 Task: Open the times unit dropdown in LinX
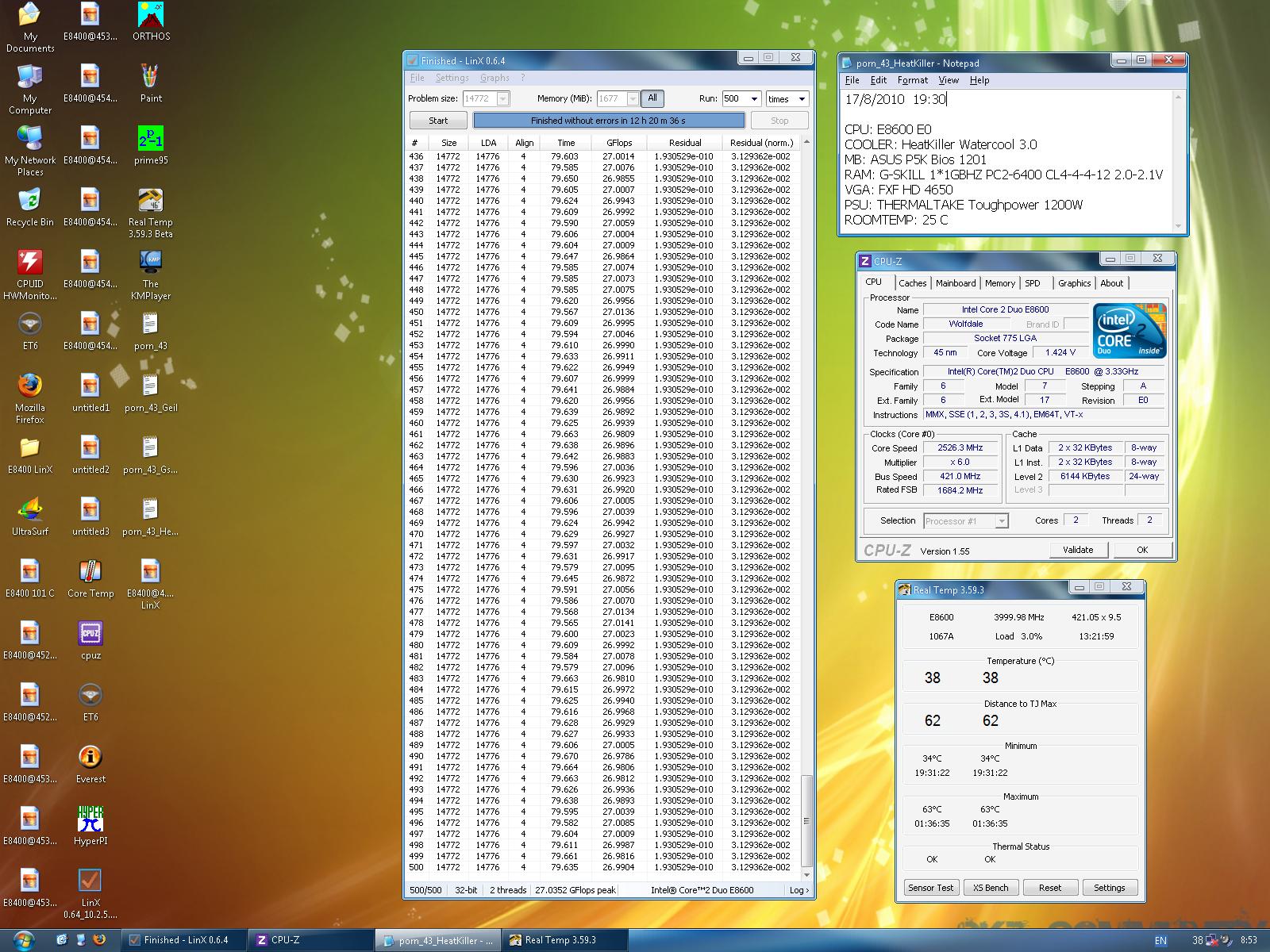(801, 99)
